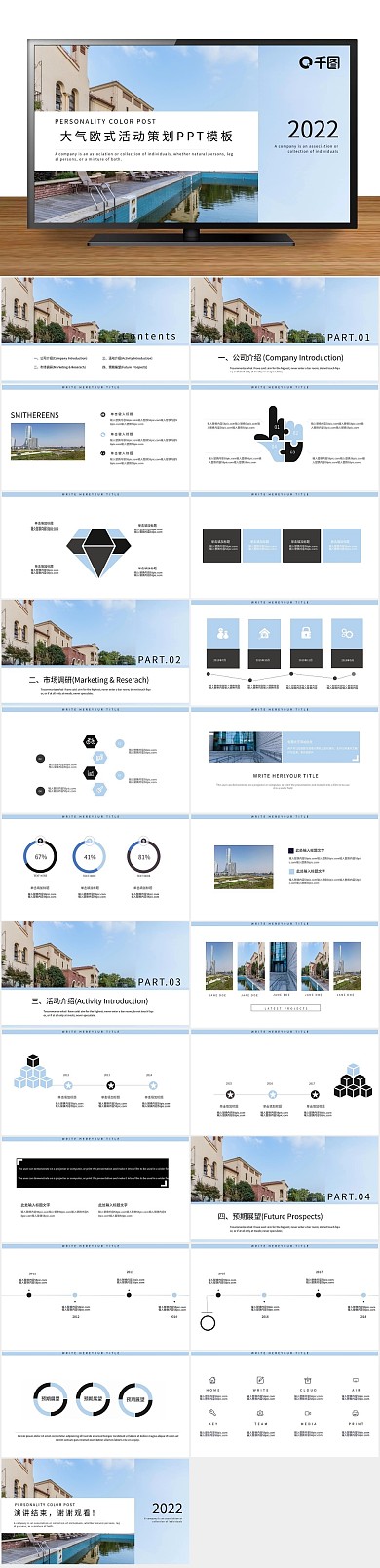Click the WRITE pencil icon
Screen dimensions: 380x1568
[260, 1380]
